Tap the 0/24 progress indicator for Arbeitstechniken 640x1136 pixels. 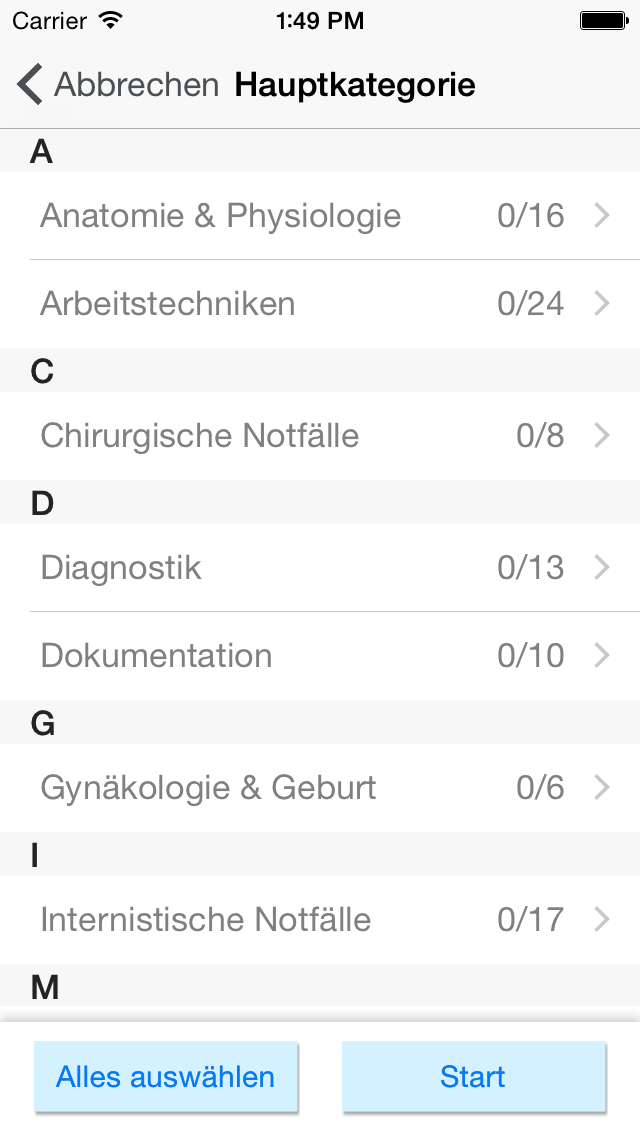coord(532,303)
